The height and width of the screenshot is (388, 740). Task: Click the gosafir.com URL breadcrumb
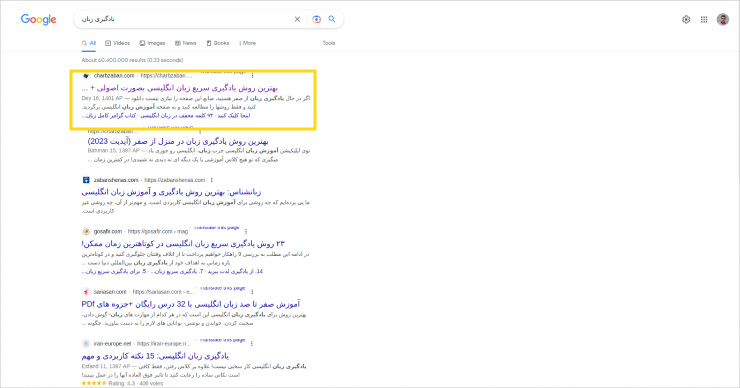click(x=158, y=231)
